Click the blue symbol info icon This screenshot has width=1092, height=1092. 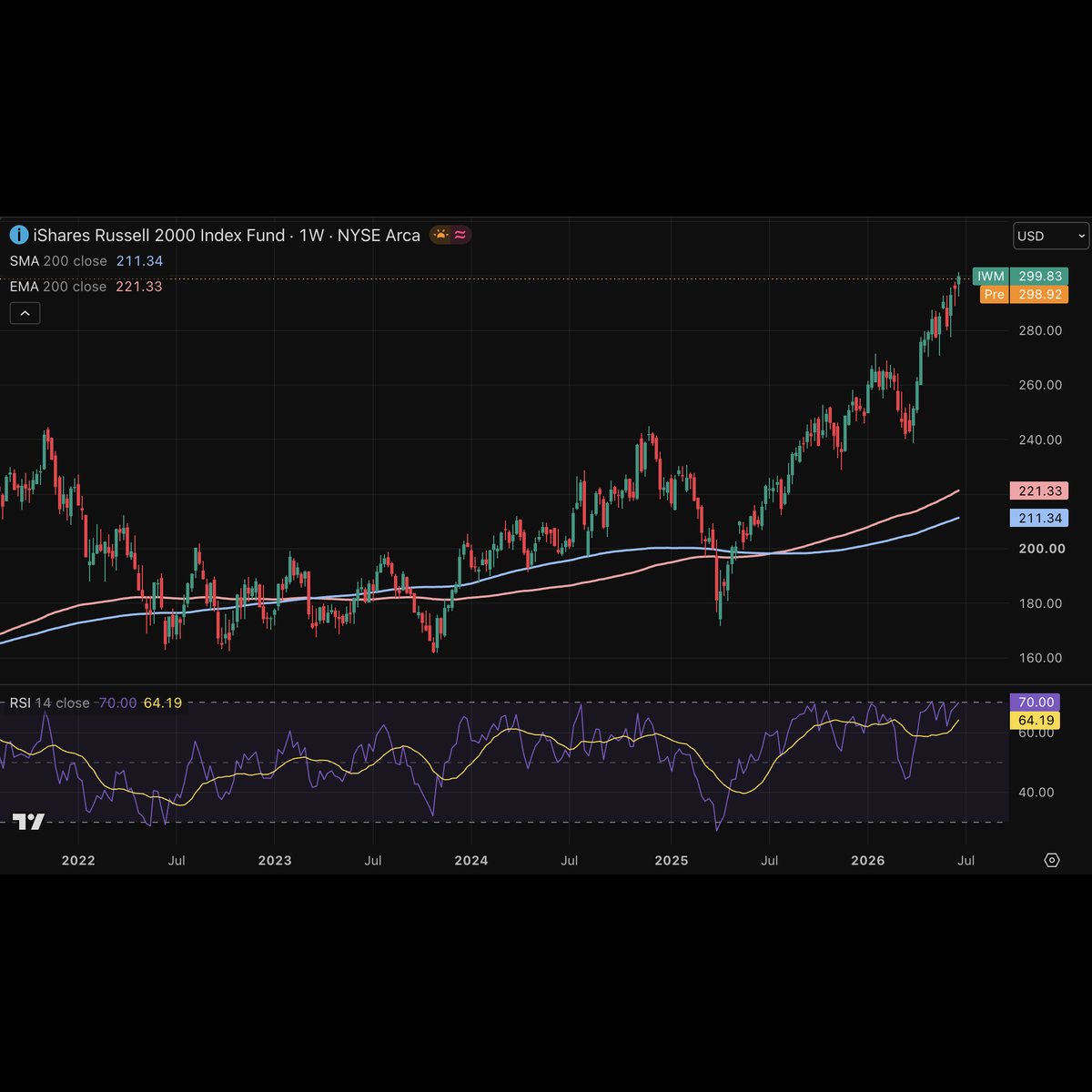pos(18,235)
